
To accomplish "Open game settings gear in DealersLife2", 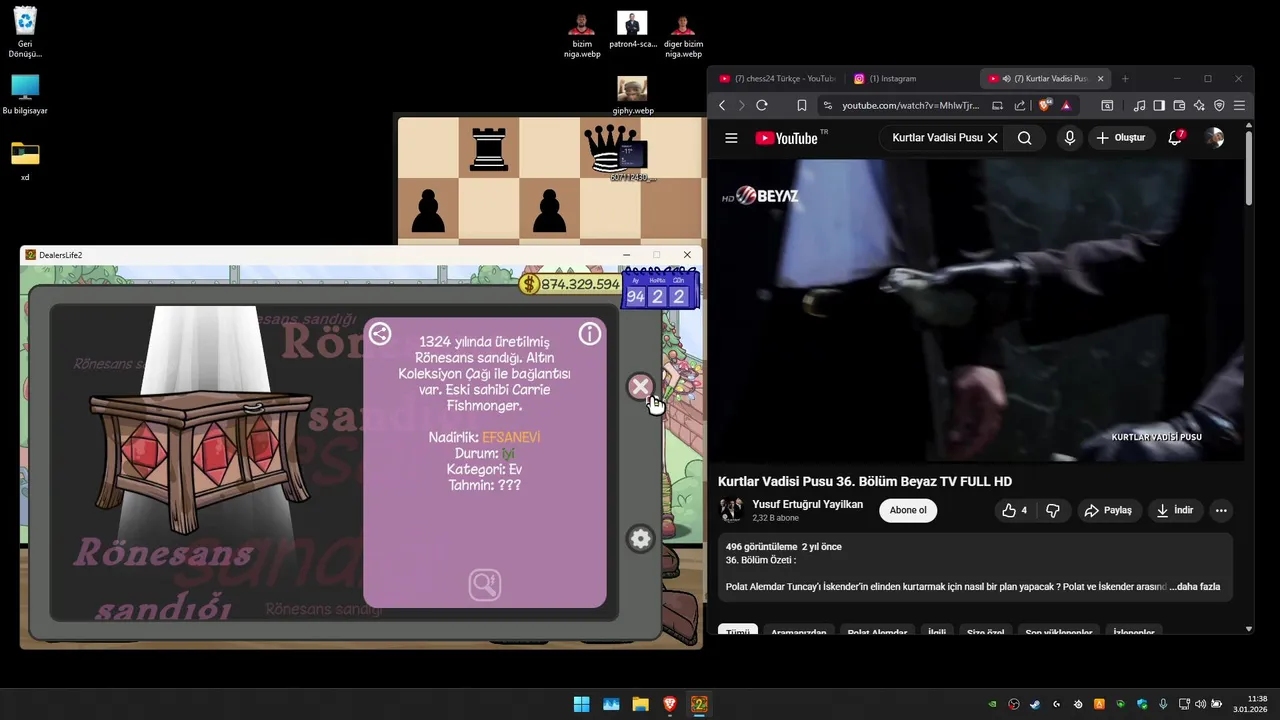I will click(640, 539).
